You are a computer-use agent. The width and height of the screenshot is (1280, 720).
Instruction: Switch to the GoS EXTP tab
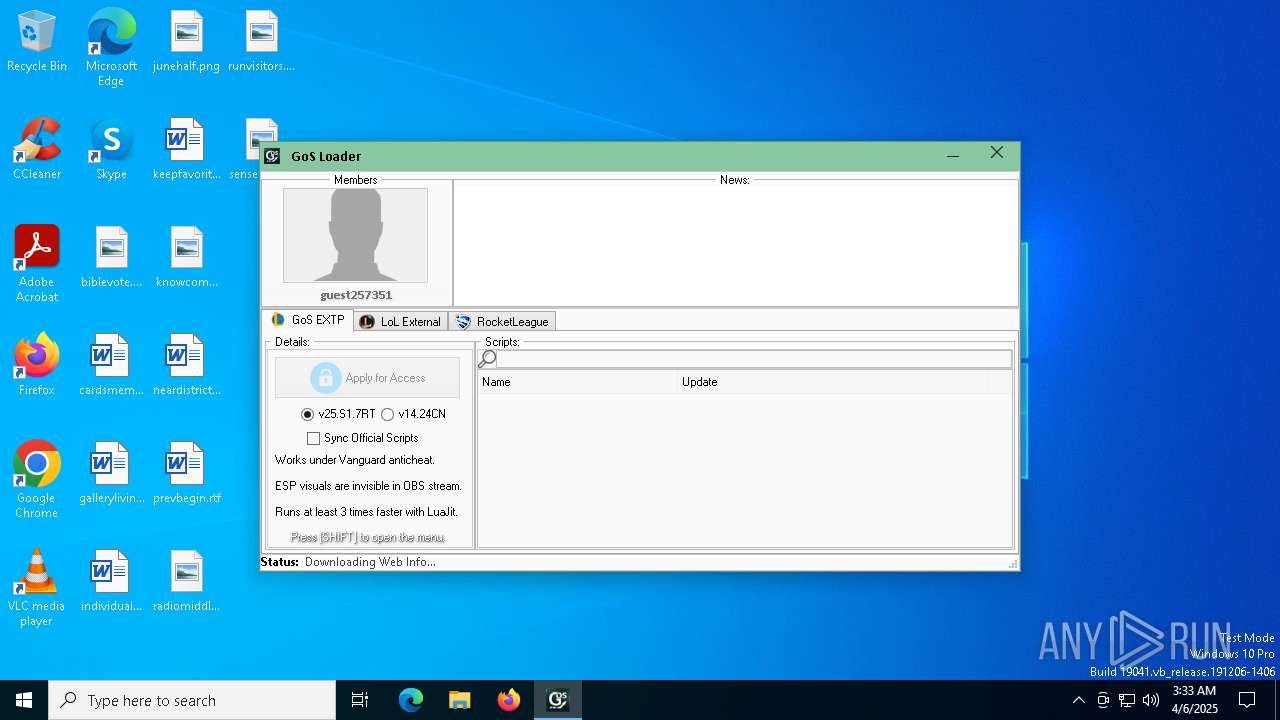tap(308, 320)
